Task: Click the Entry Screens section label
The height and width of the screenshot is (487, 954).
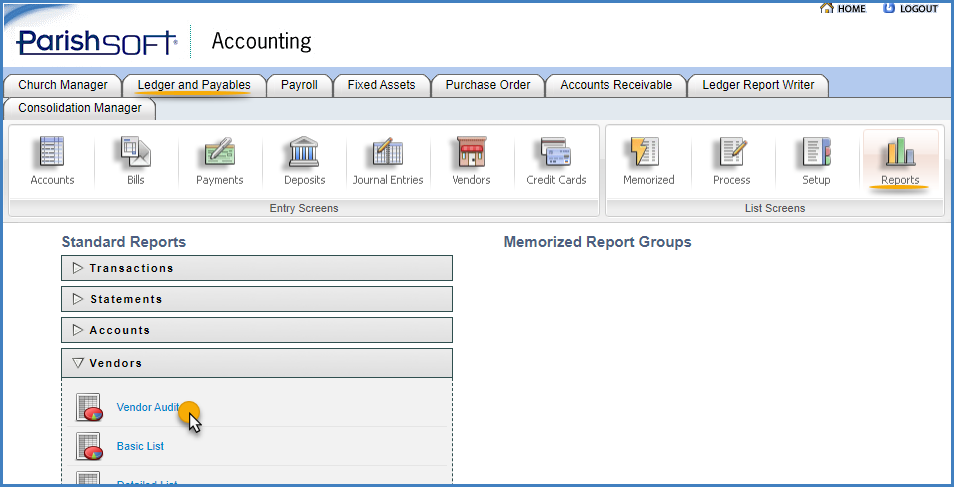Action: click(304, 208)
